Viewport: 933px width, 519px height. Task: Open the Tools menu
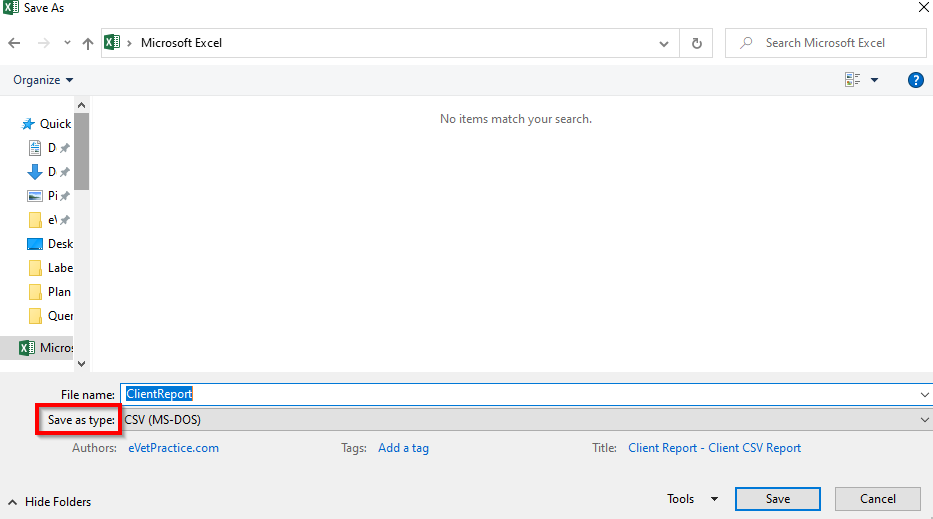point(692,499)
